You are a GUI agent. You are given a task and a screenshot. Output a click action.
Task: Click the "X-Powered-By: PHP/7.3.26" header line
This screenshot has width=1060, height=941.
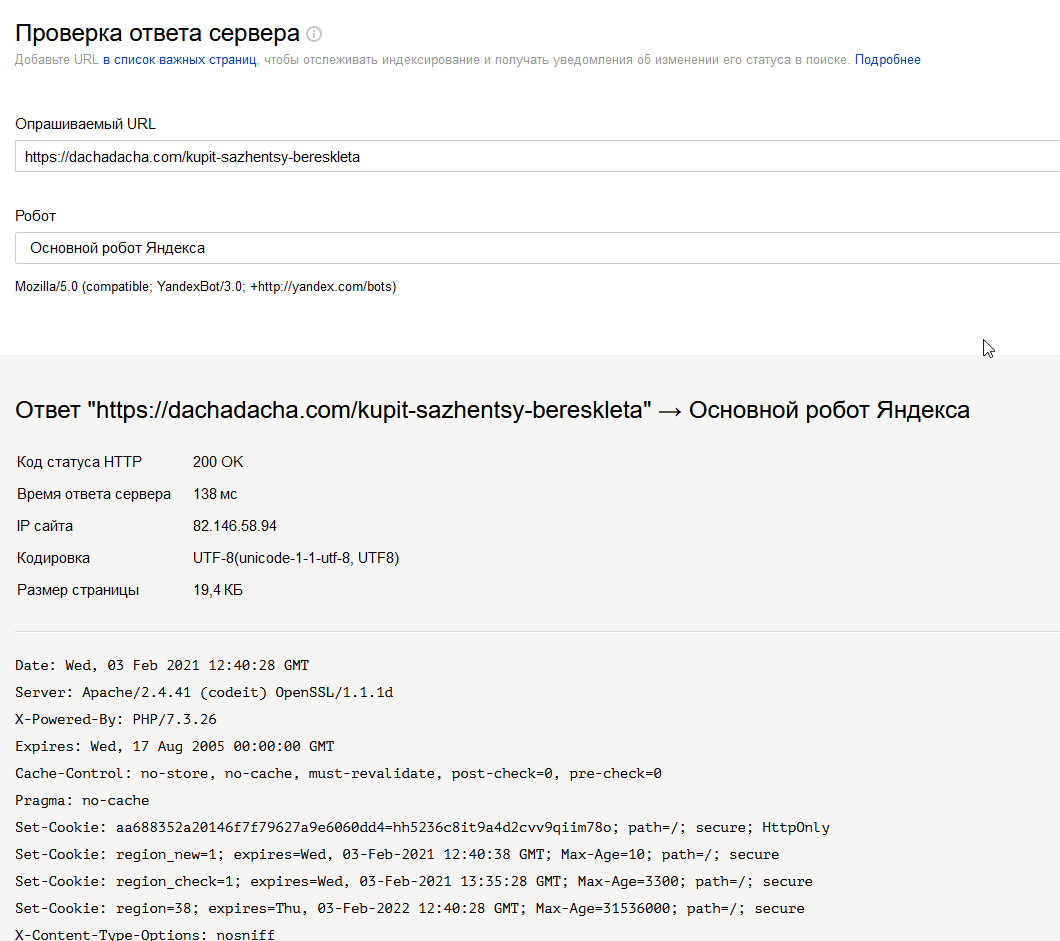tap(116, 719)
